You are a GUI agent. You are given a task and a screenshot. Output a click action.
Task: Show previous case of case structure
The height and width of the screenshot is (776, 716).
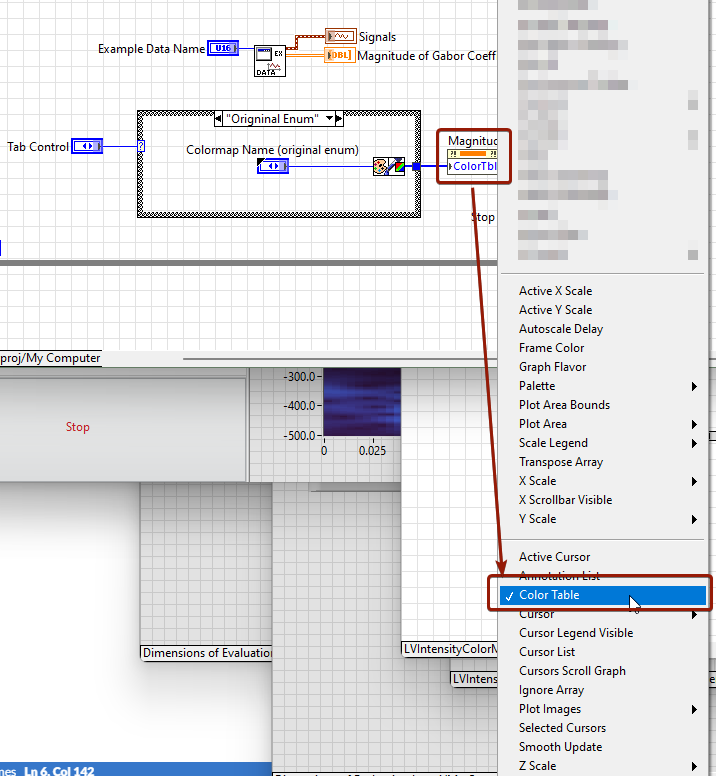point(218,119)
